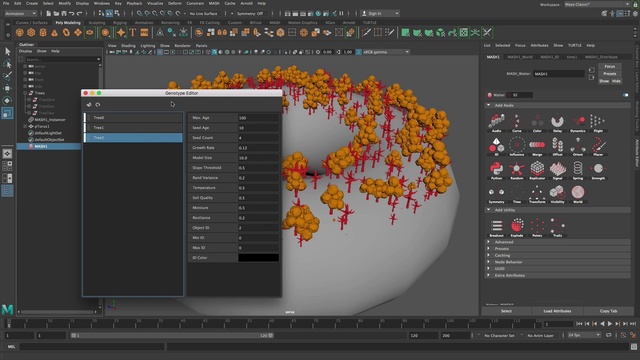Add a MASH Color node

click(537, 123)
